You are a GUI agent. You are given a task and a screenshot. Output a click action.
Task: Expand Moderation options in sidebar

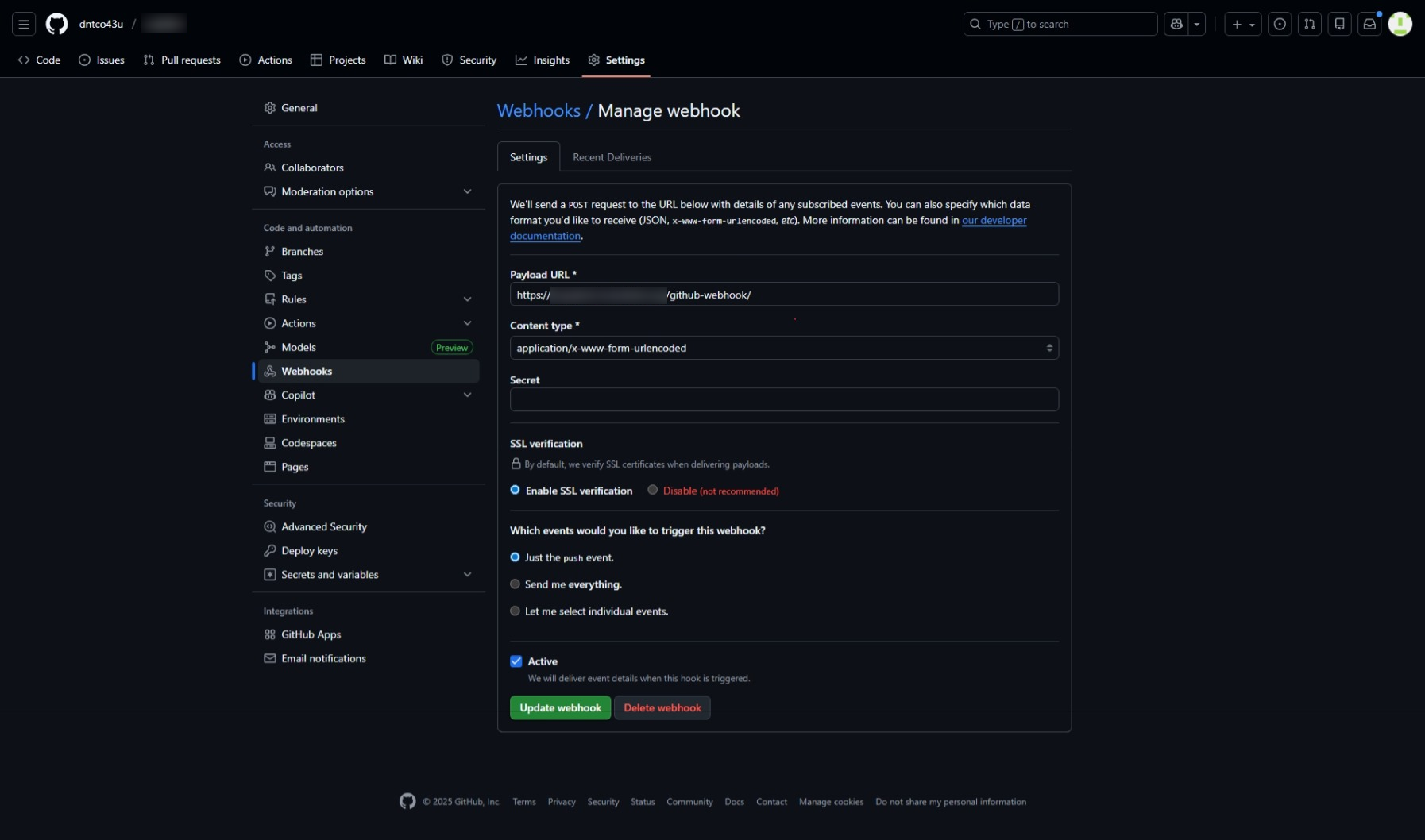(x=467, y=191)
